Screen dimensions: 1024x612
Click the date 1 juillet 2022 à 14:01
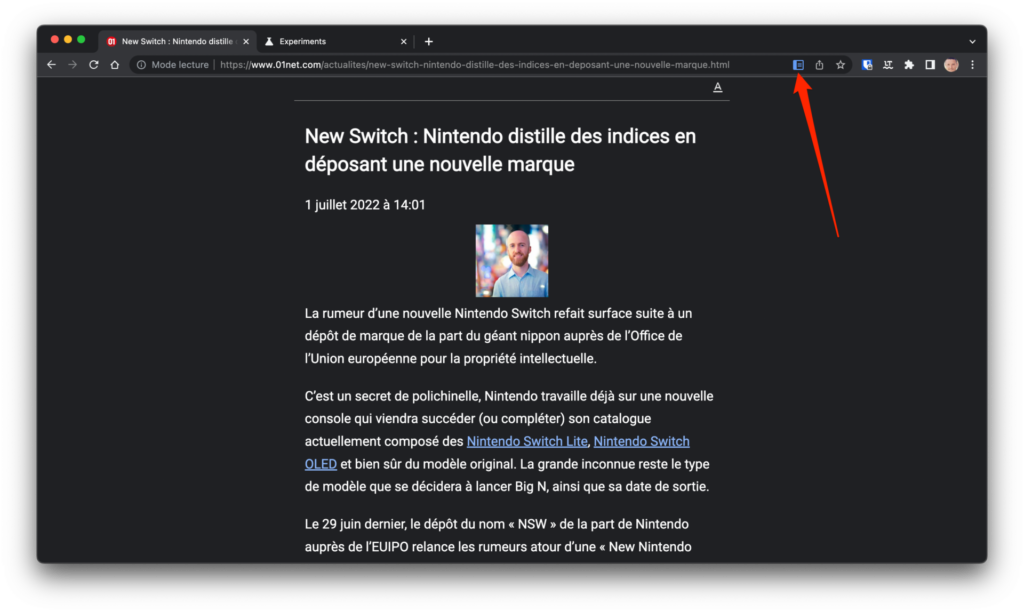365,205
